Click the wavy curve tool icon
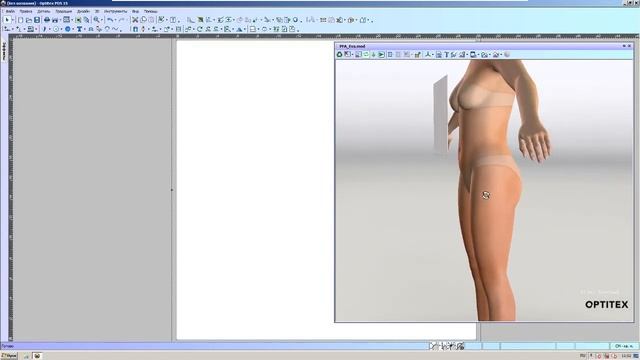 (115, 29)
